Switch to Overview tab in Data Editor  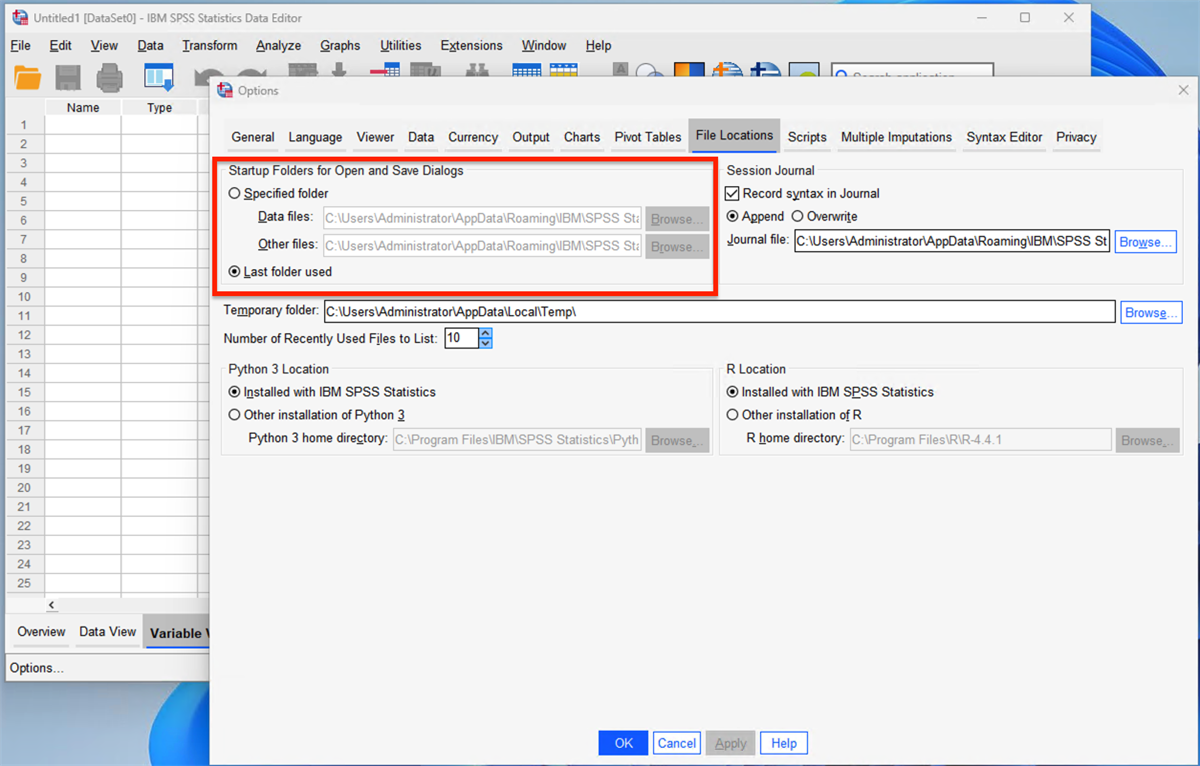(41, 632)
